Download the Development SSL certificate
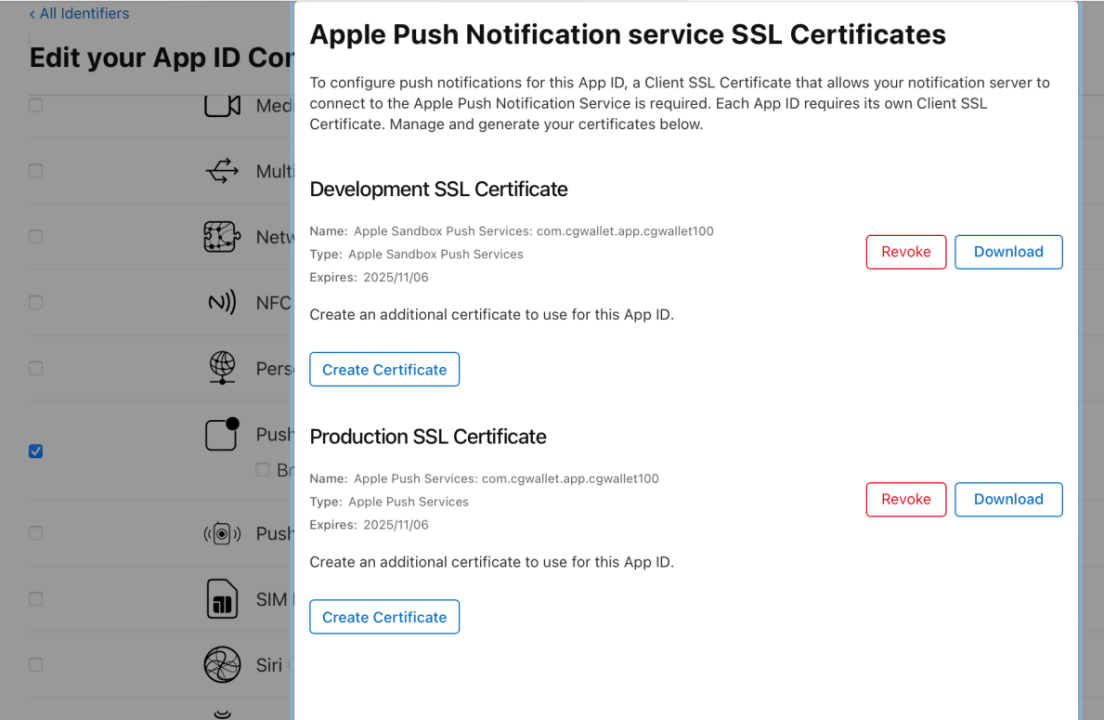 1008,252
